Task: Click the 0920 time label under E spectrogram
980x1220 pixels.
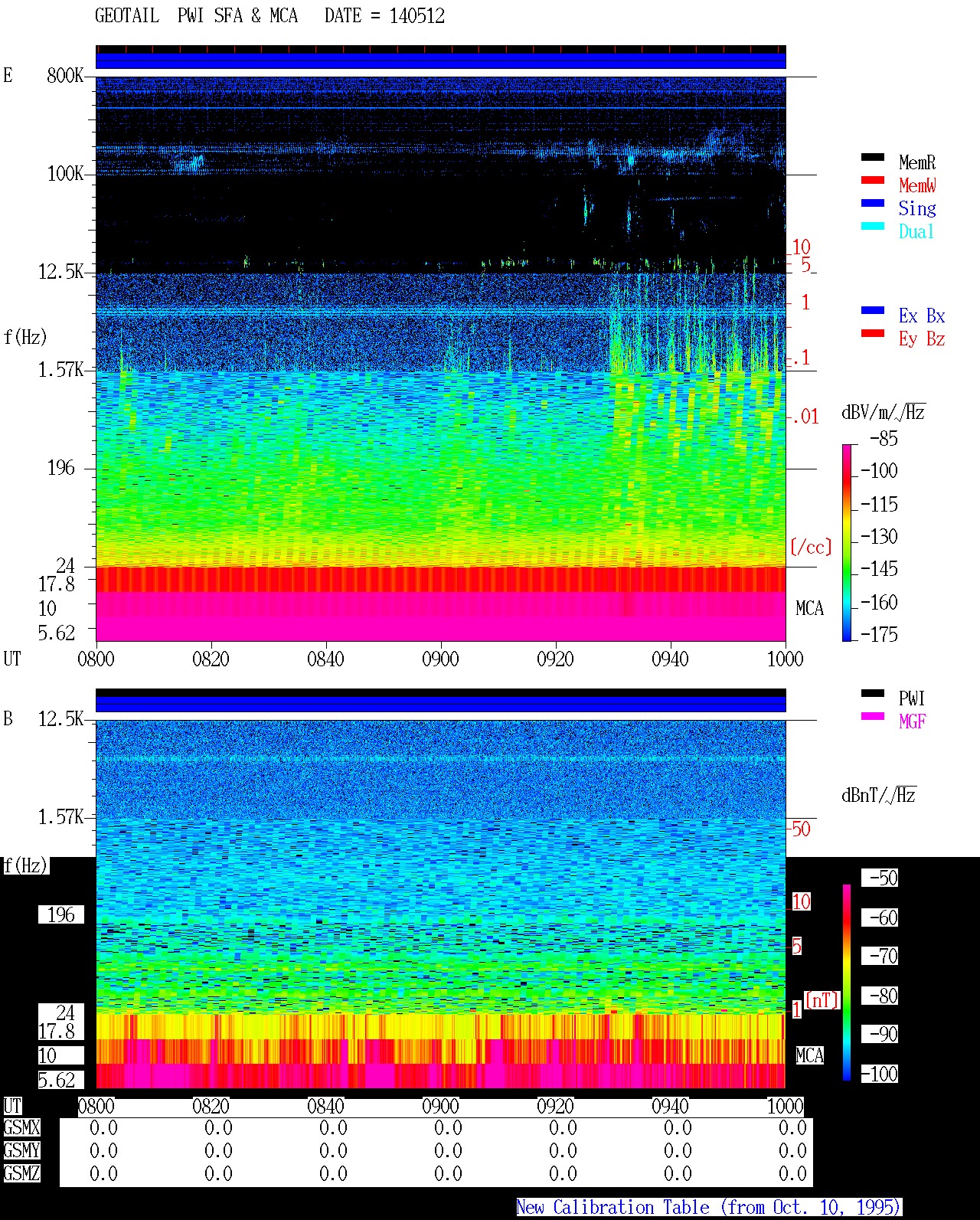Action: [x=555, y=659]
